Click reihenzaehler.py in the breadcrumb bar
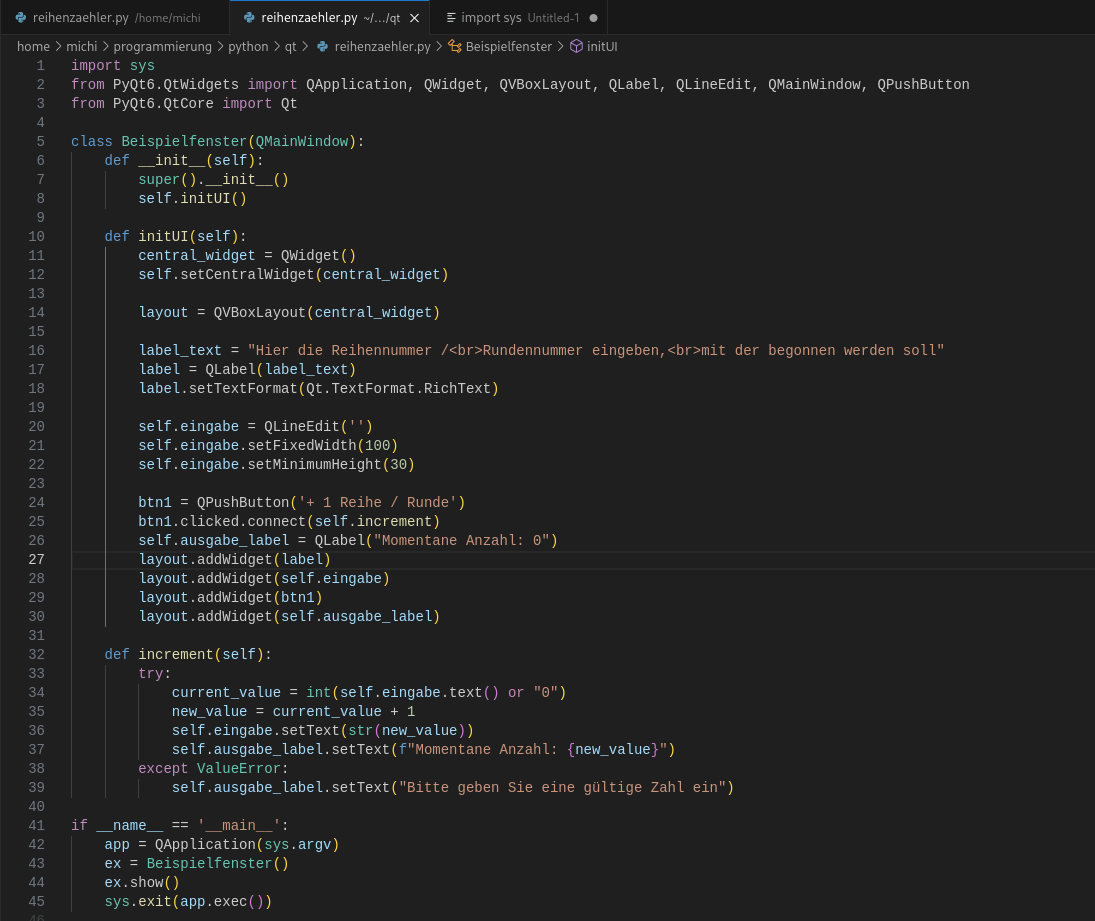This screenshot has width=1095, height=921. (x=383, y=46)
